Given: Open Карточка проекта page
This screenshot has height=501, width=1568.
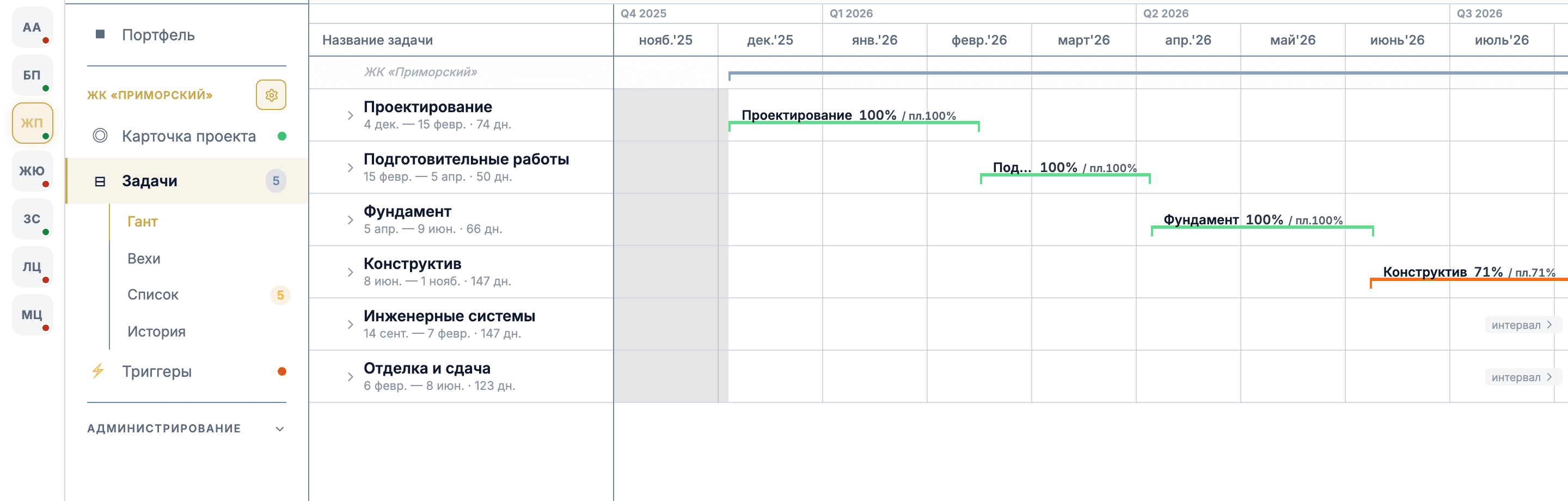Looking at the screenshot, I should pyautogui.click(x=189, y=136).
